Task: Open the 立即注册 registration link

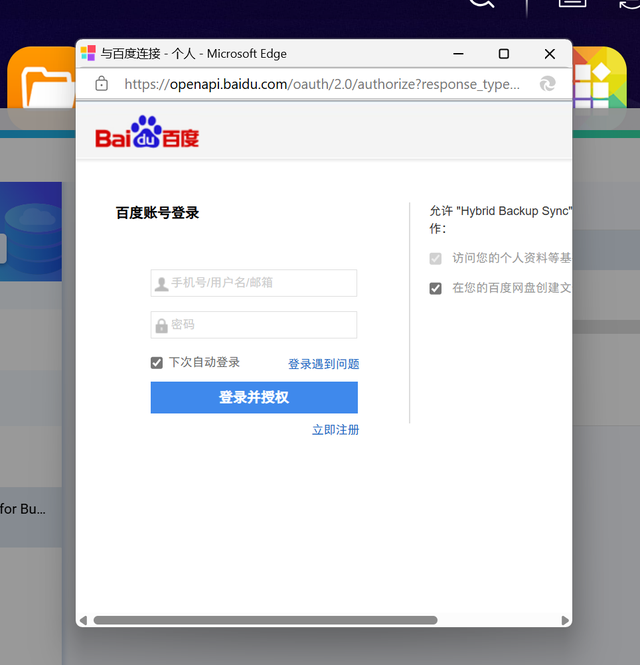Action: coord(335,430)
